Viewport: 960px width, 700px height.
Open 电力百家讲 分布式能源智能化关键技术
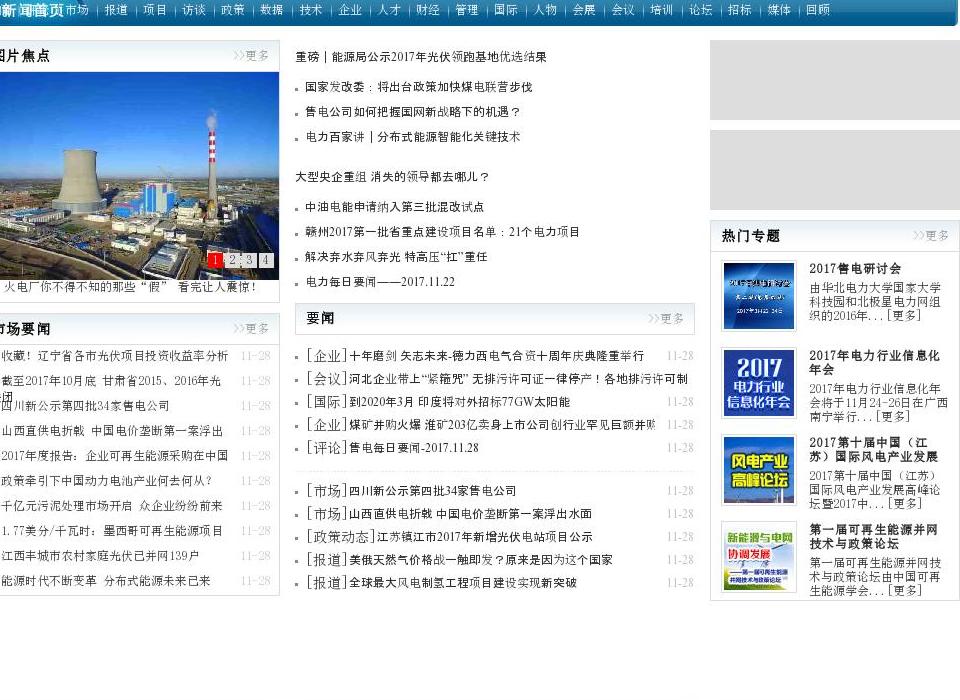413,137
